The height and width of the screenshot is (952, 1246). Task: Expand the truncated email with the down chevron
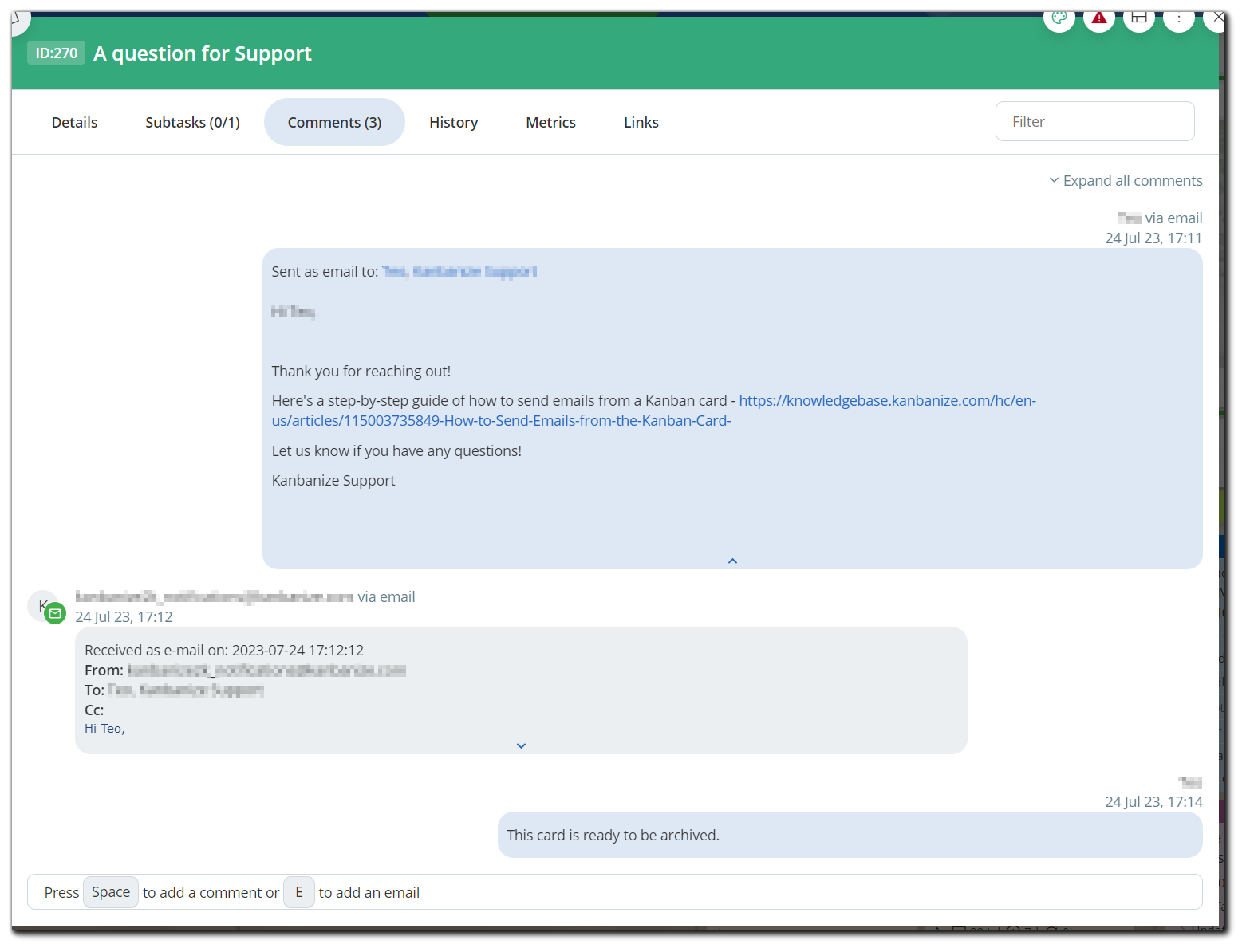(x=521, y=745)
